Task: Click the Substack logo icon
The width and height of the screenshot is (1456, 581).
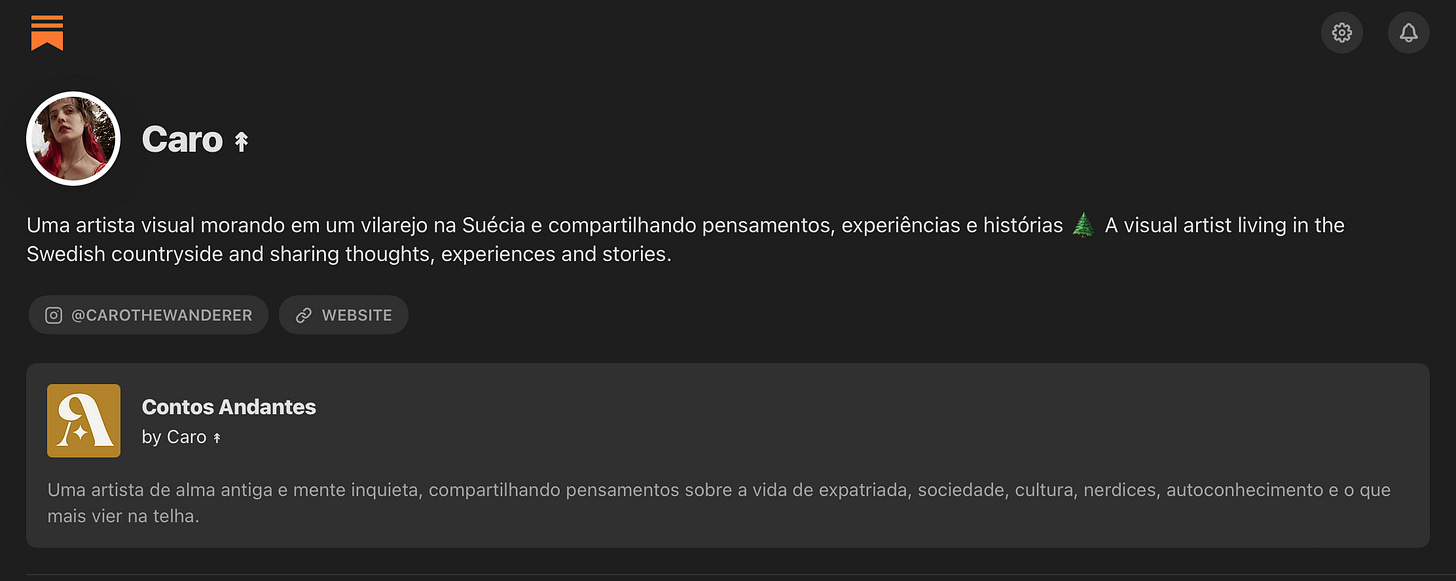Action: click(x=47, y=32)
